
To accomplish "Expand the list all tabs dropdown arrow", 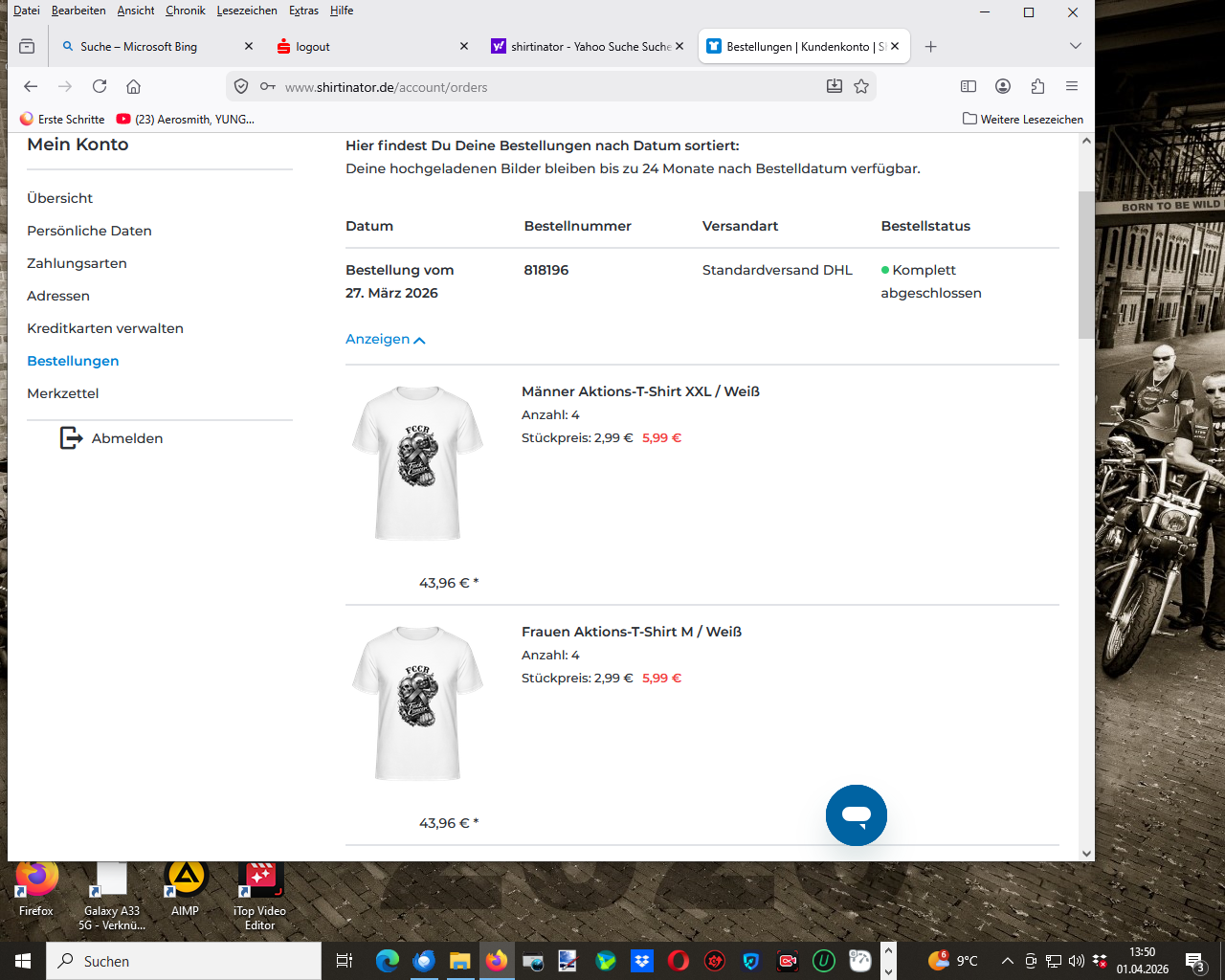I will tap(1075, 46).
